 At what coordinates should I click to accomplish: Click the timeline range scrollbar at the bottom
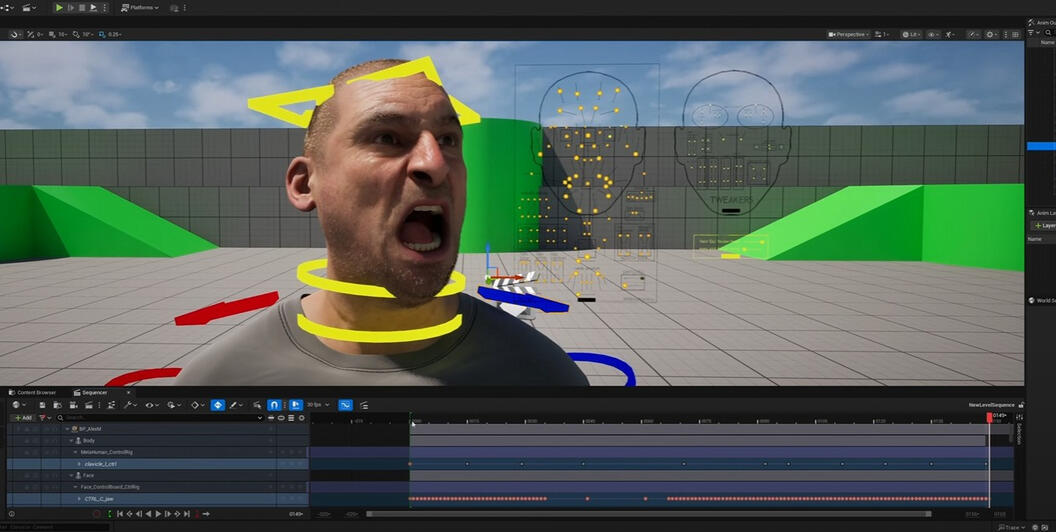[x=649, y=514]
